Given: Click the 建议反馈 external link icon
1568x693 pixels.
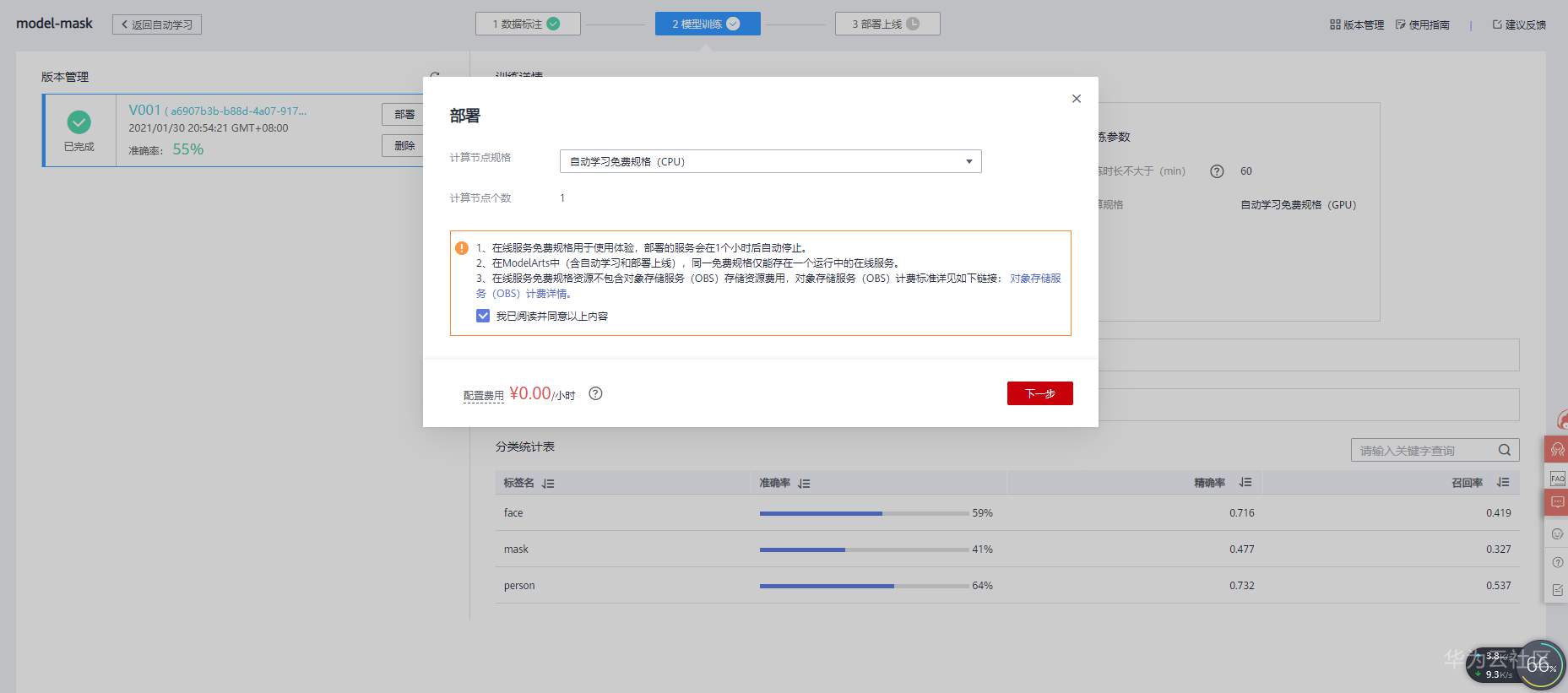Looking at the screenshot, I should 1497,24.
